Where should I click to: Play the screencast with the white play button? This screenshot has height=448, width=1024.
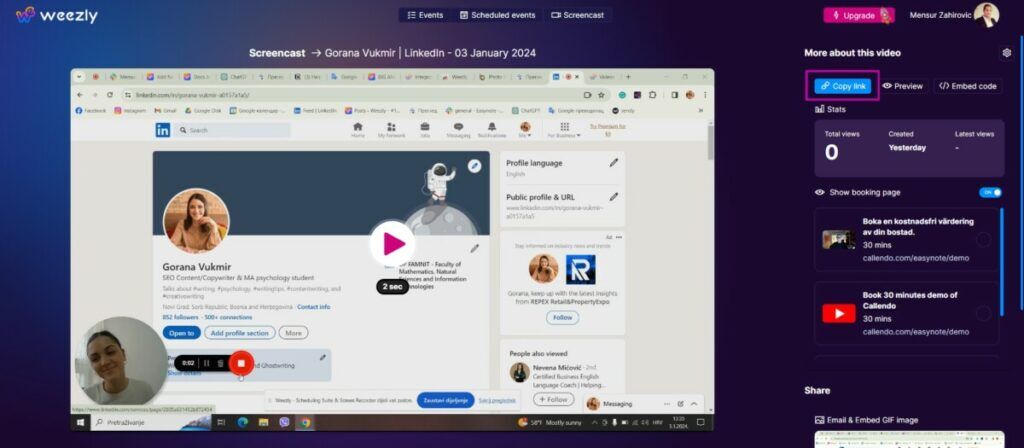(392, 244)
